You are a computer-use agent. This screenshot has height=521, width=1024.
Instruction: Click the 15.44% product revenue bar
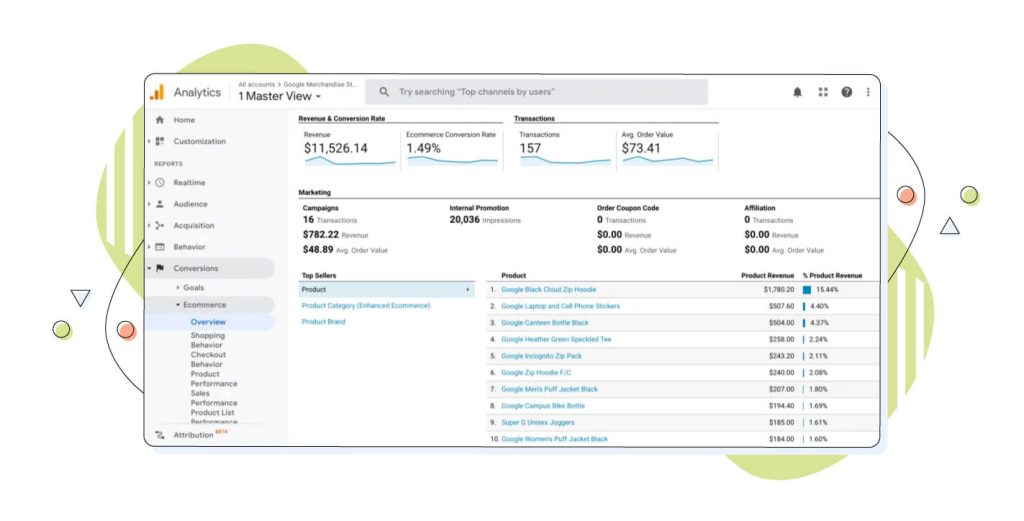coord(807,290)
